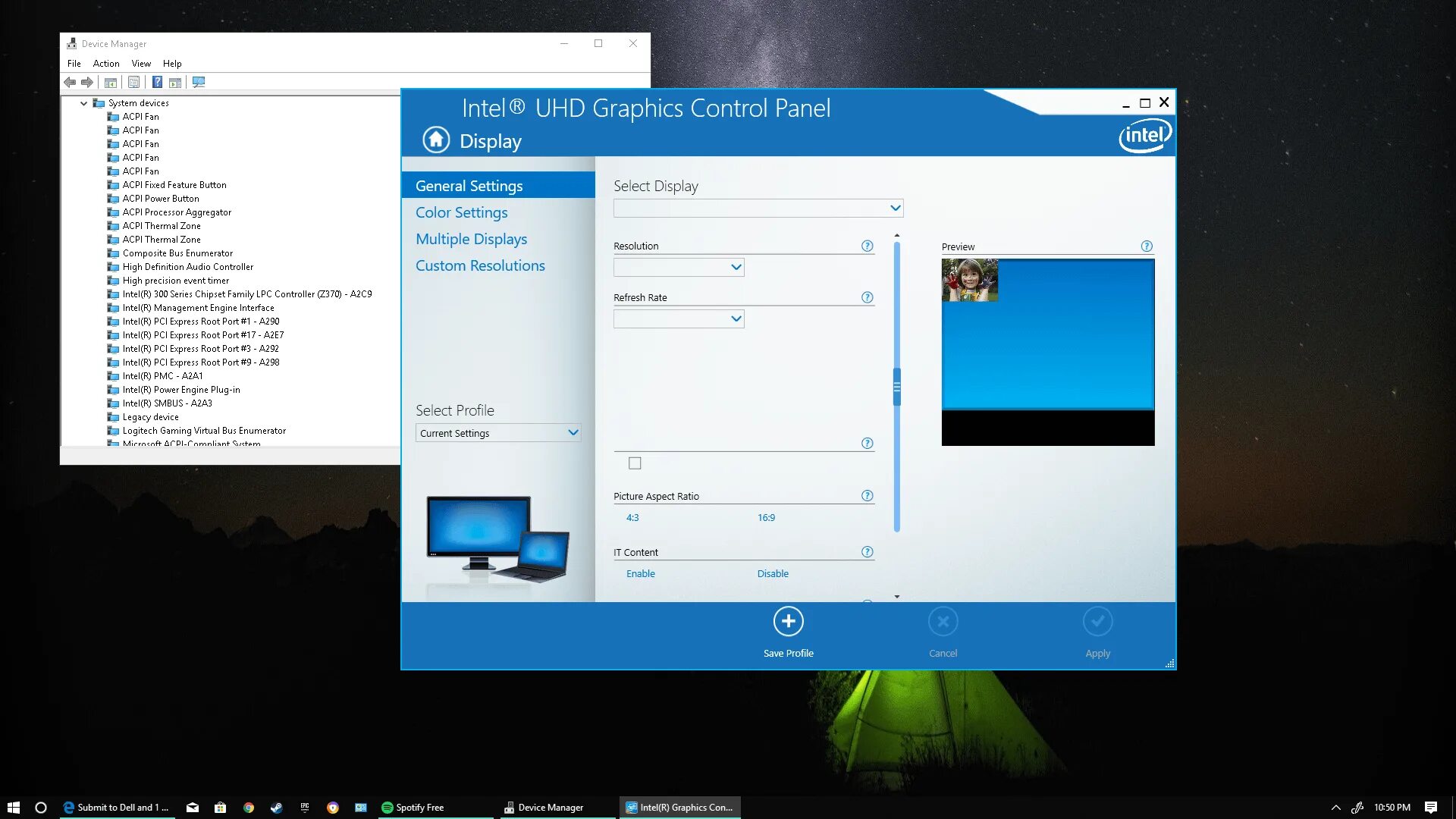Select Enable for IT Content

pos(640,574)
